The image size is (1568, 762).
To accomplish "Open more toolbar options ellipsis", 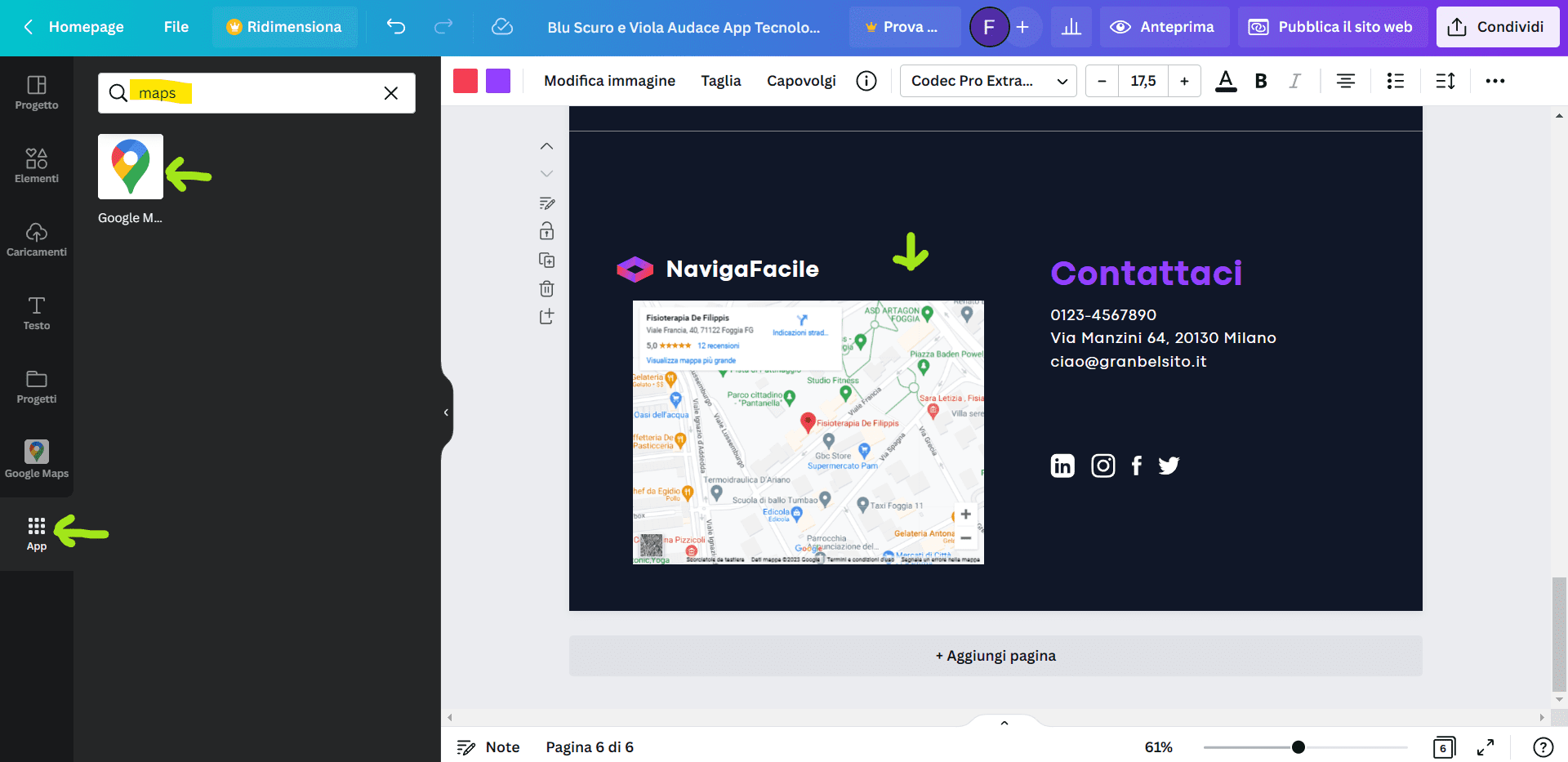I will pos(1495,81).
